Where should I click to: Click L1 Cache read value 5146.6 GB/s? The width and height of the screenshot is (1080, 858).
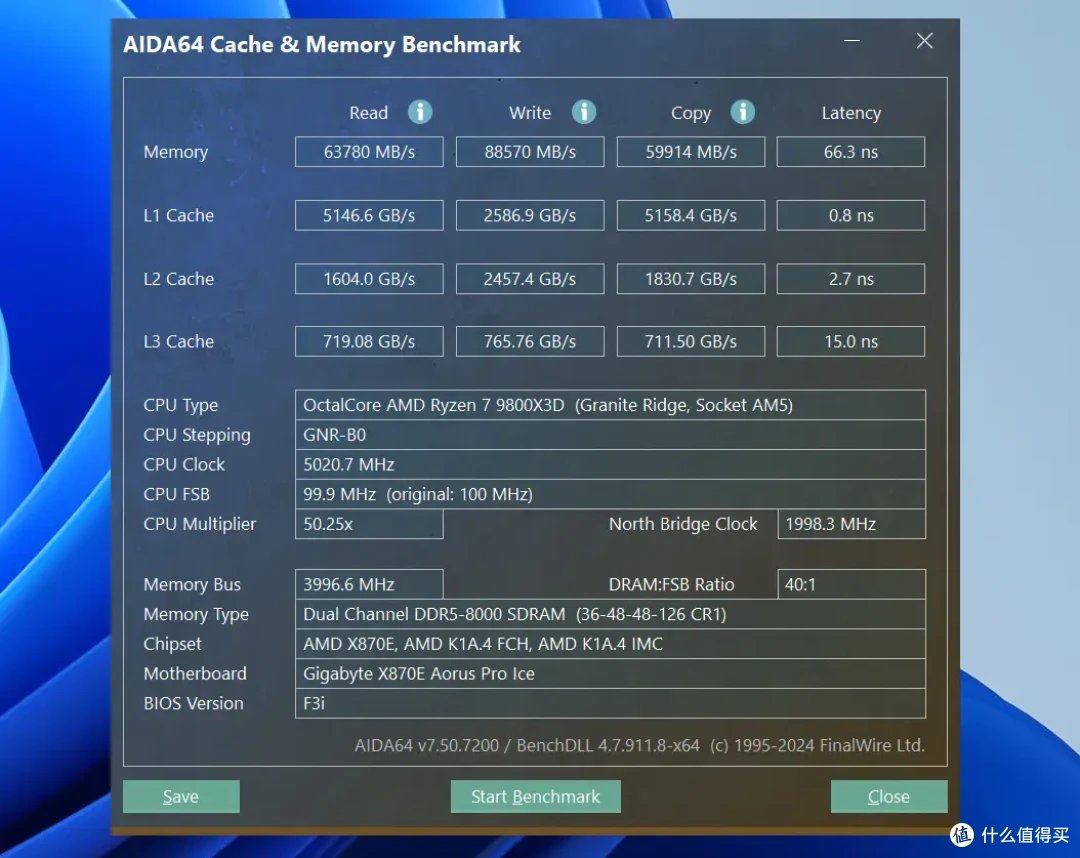click(x=369, y=215)
